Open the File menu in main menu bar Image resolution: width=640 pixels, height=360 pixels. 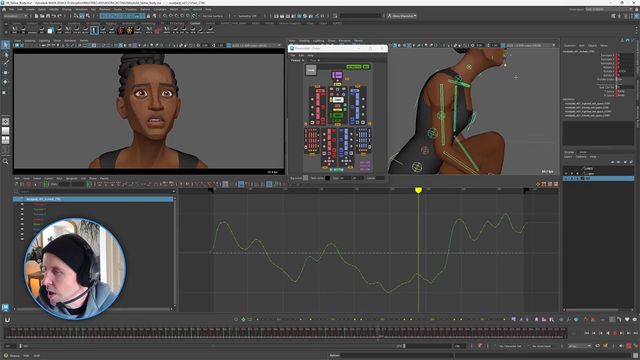11,9
